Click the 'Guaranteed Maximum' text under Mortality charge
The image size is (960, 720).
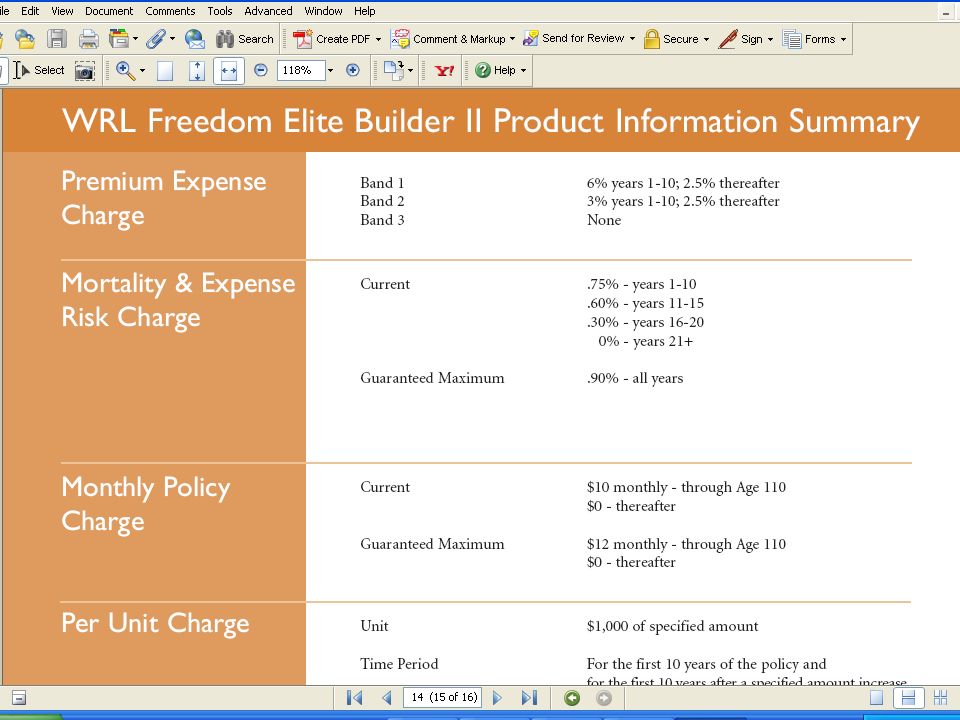(x=432, y=378)
